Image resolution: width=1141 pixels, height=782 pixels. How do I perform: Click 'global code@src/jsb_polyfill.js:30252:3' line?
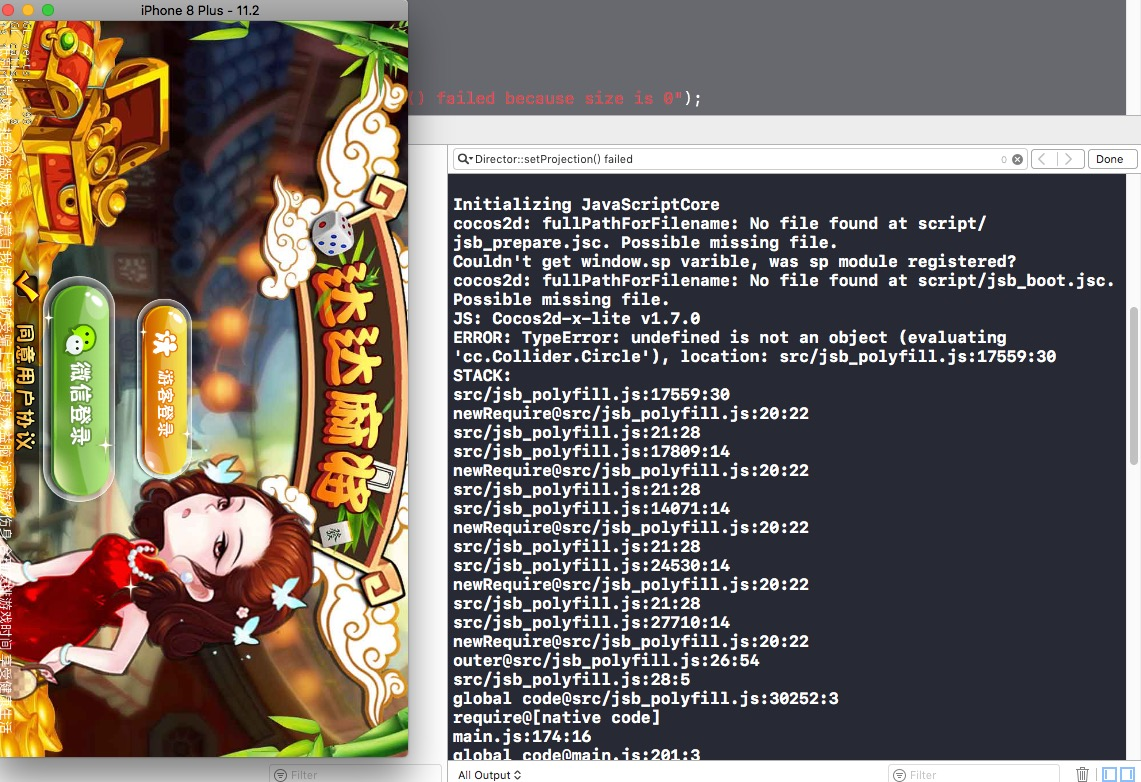645,698
